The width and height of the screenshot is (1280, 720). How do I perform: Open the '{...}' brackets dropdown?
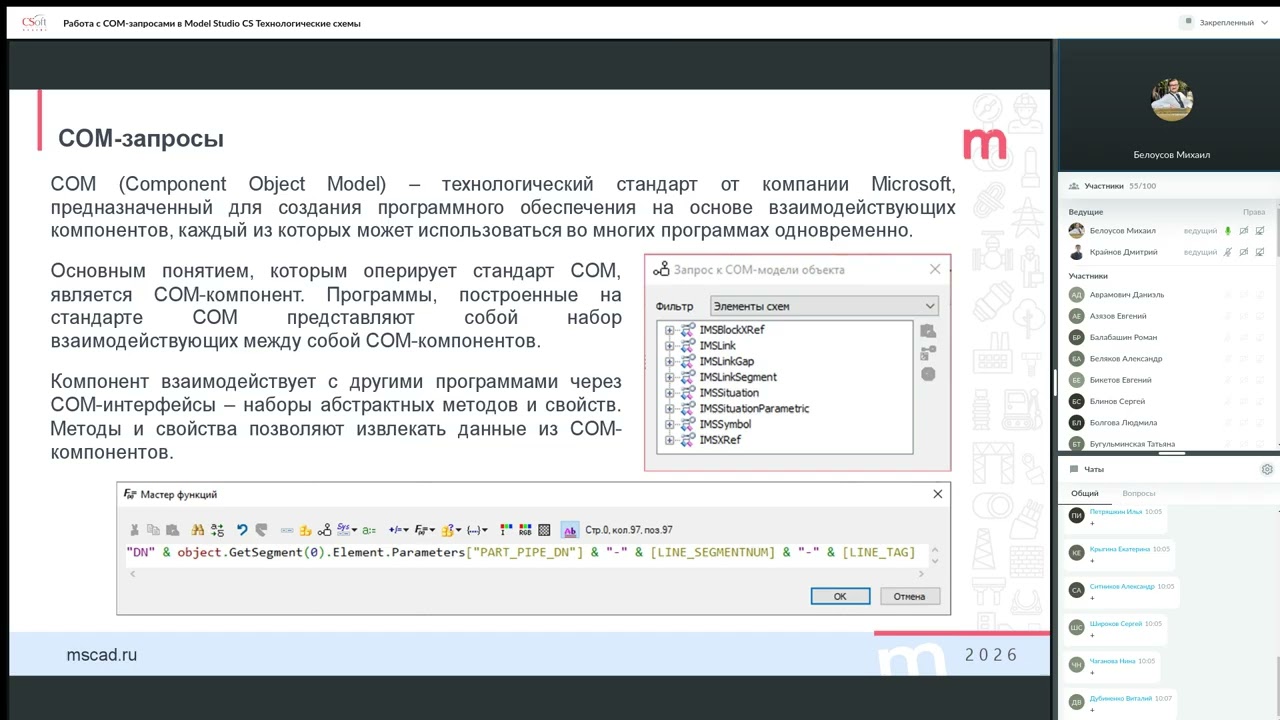tap(477, 530)
